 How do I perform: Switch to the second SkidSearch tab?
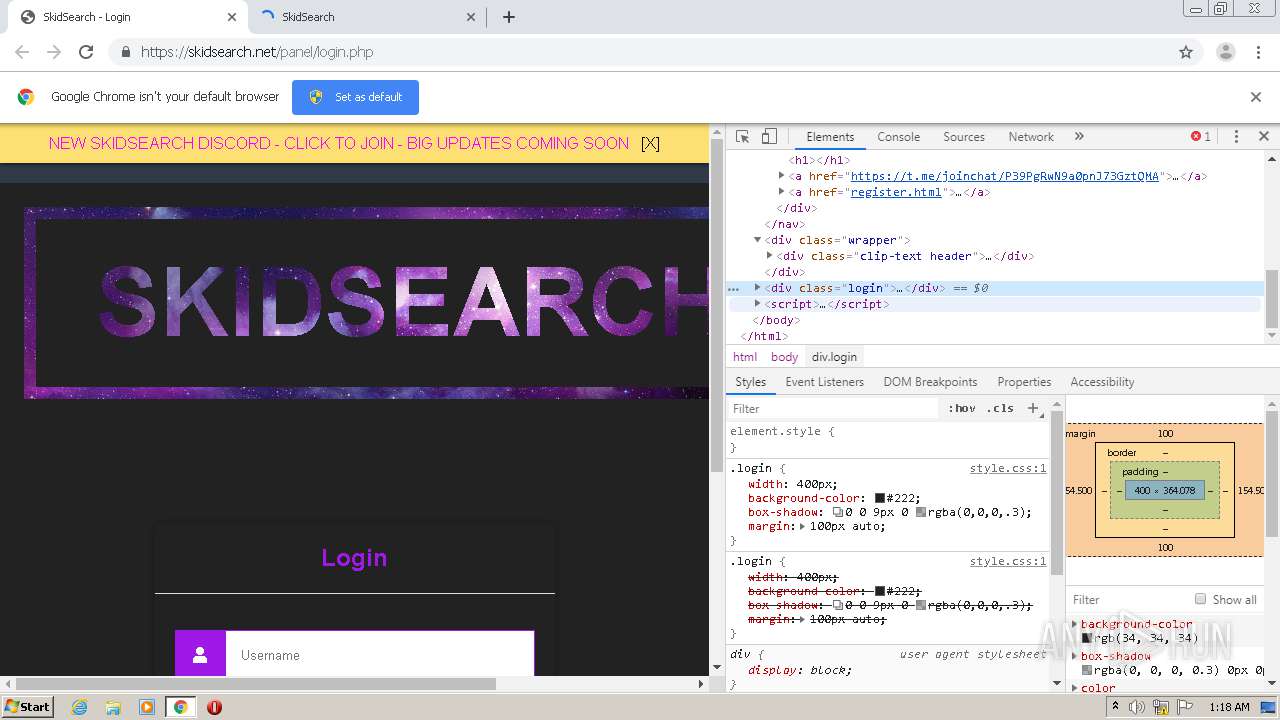point(368,17)
